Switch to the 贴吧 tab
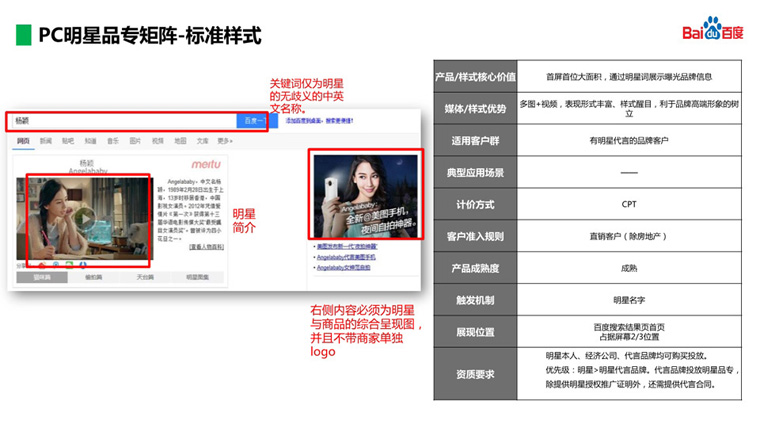Screen dimensions: 760x428 coord(68,141)
